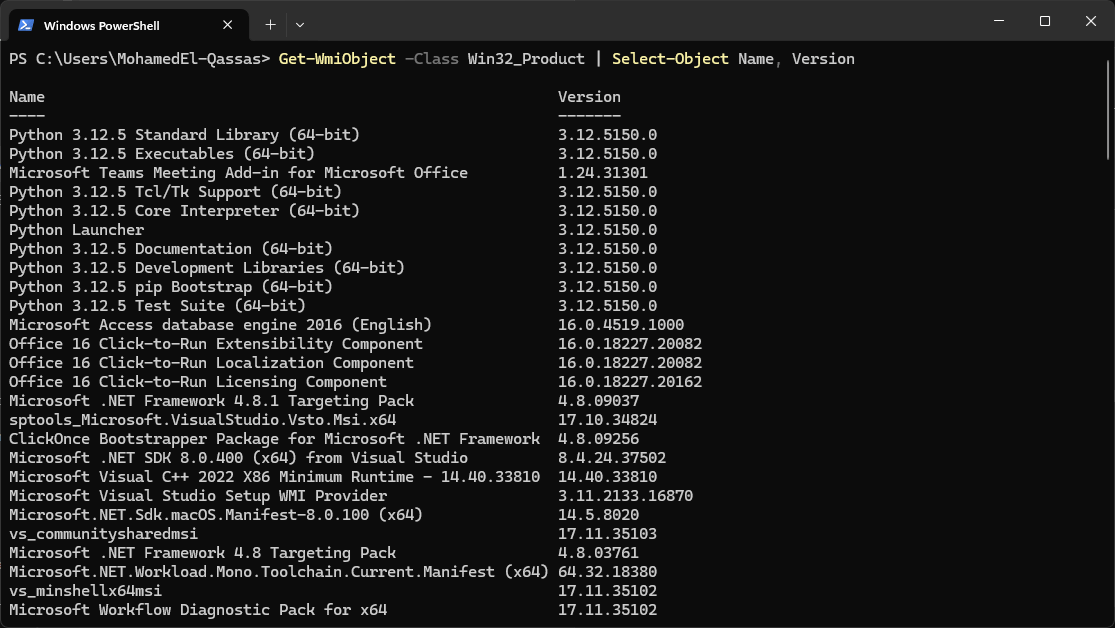Click Microsoft Access database engine 2016 row
The height and width of the screenshot is (628, 1115).
coord(220,325)
